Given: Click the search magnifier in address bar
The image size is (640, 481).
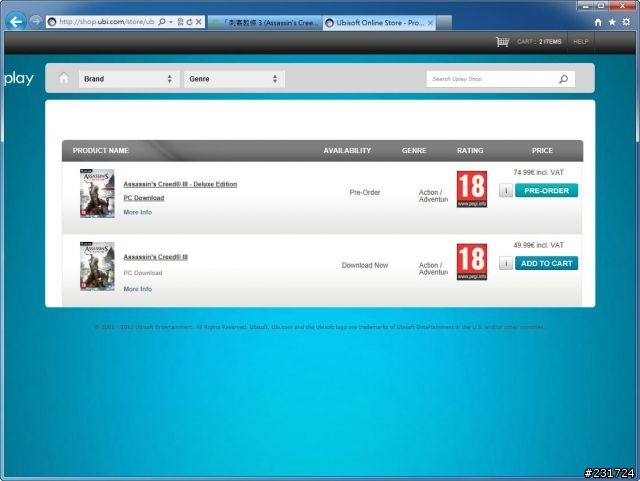Looking at the screenshot, I should [x=162, y=22].
